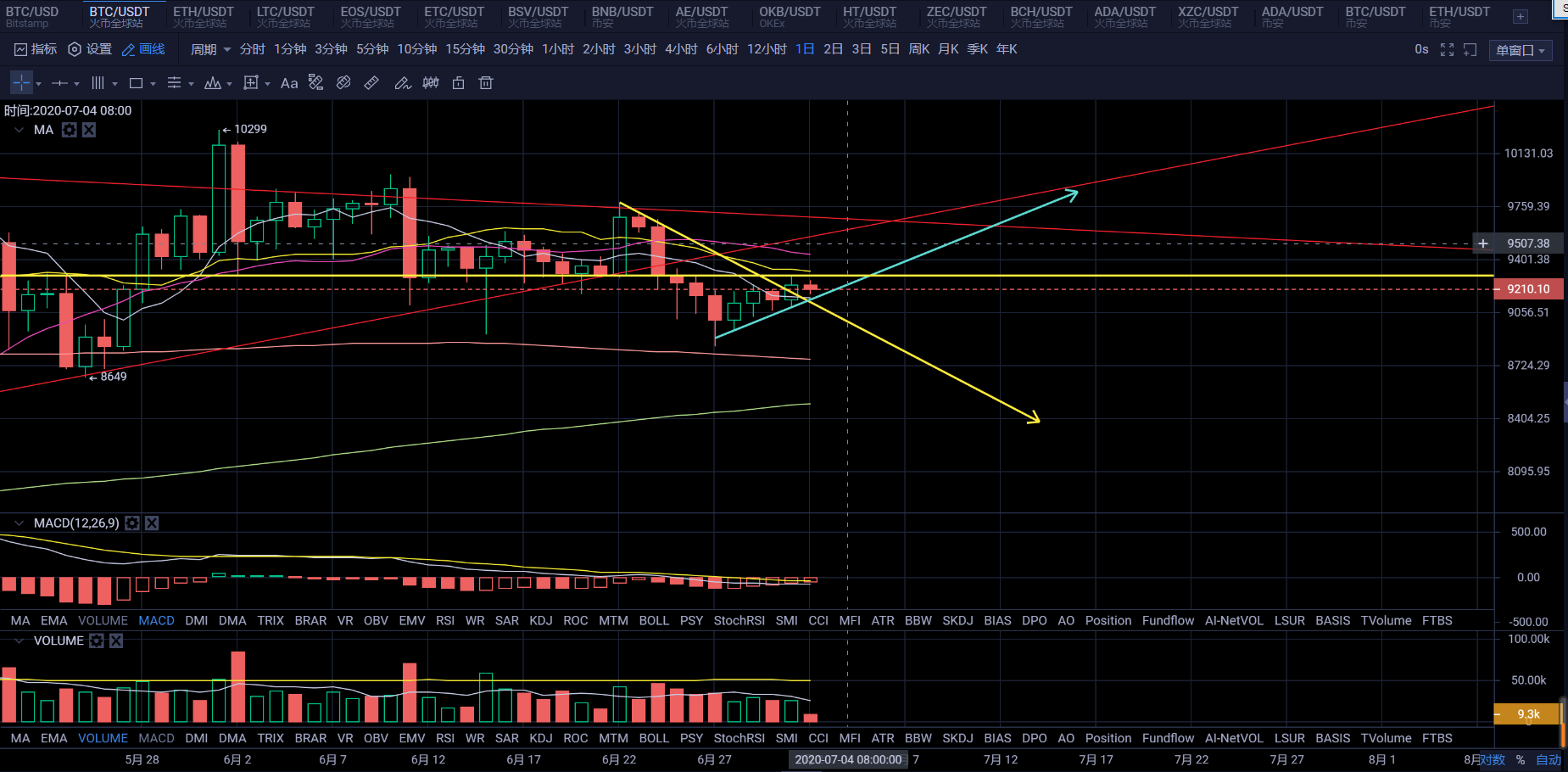Select the horizontal line drawing tool
Viewport: 1568px width, 772px height.
coord(59,83)
